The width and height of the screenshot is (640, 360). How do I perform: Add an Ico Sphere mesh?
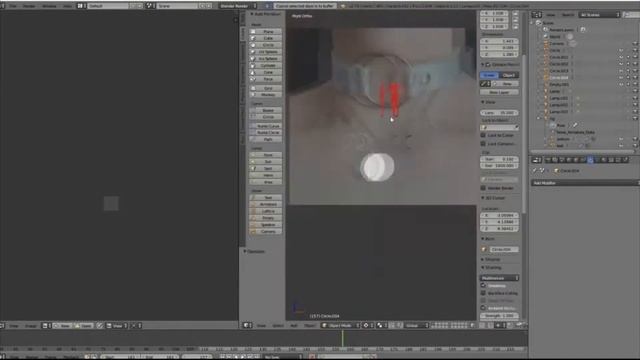tap(266, 58)
